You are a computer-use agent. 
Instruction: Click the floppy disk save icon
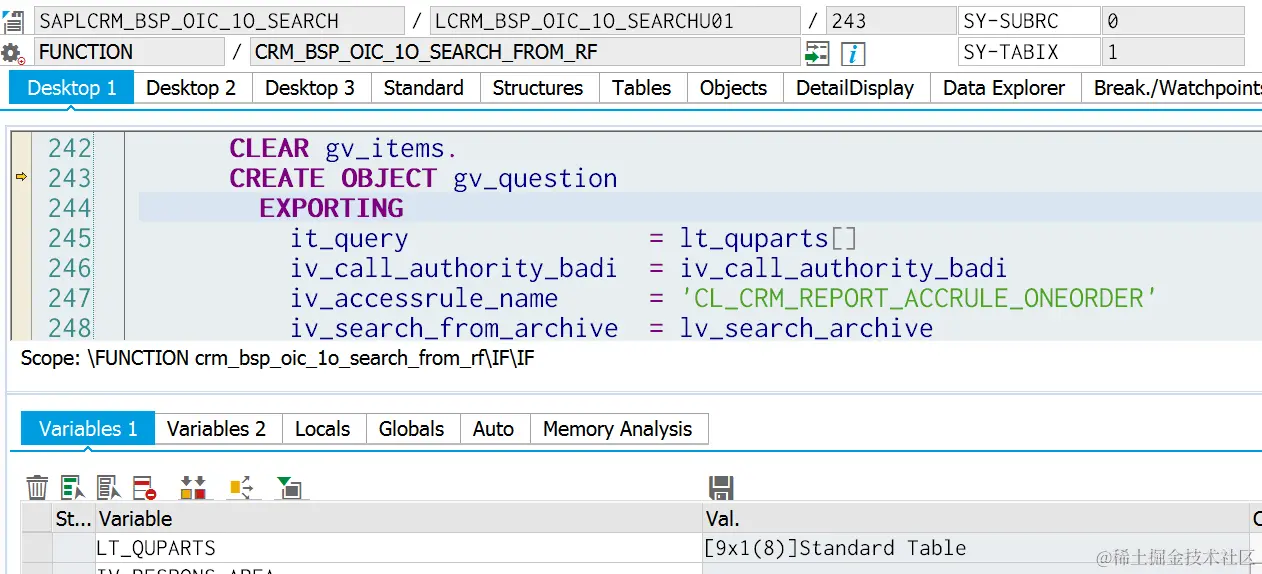tap(721, 487)
